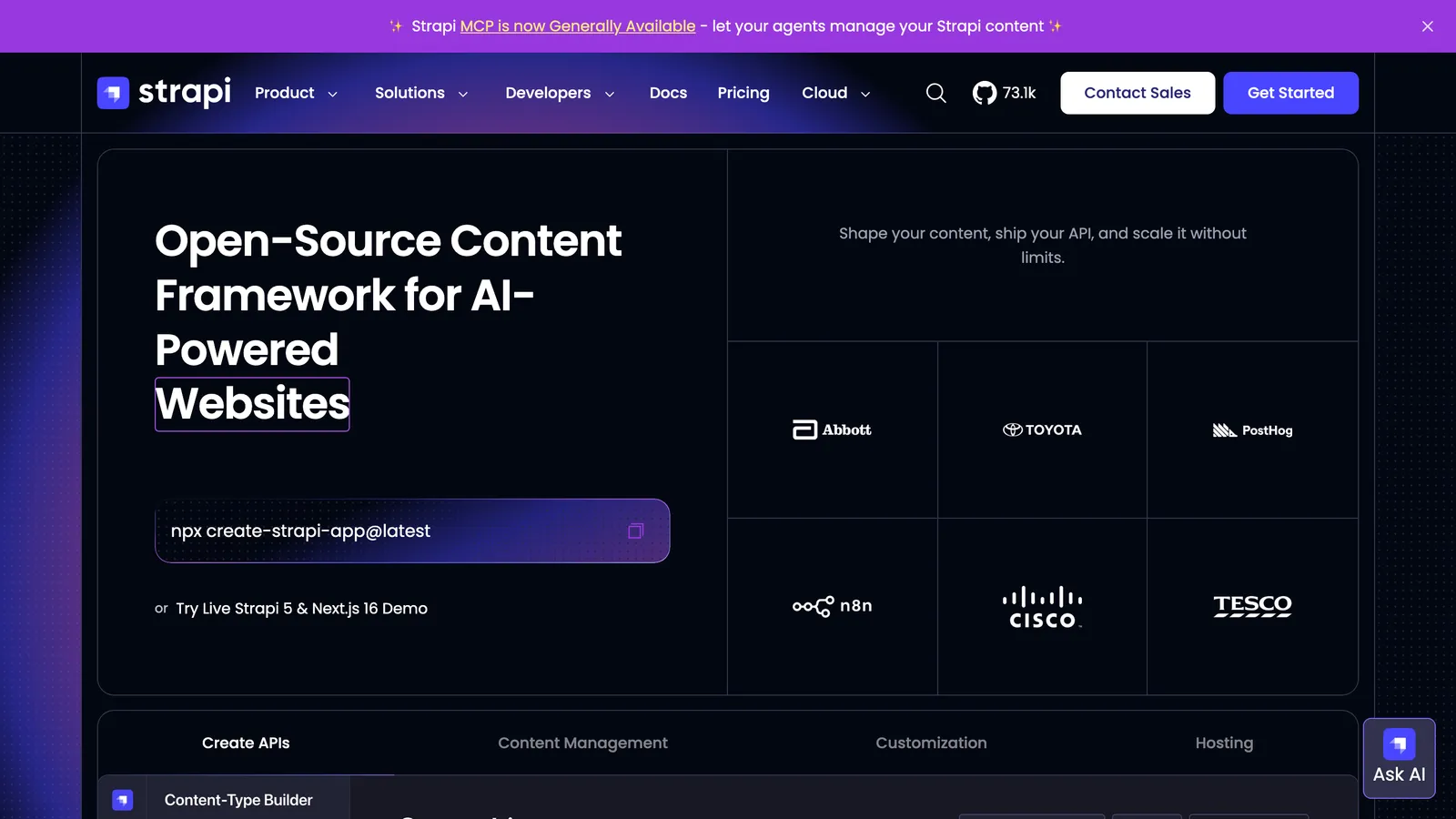Viewport: 1456px width, 819px height.
Task: Expand the Solutions dropdown menu
Action: [421, 93]
